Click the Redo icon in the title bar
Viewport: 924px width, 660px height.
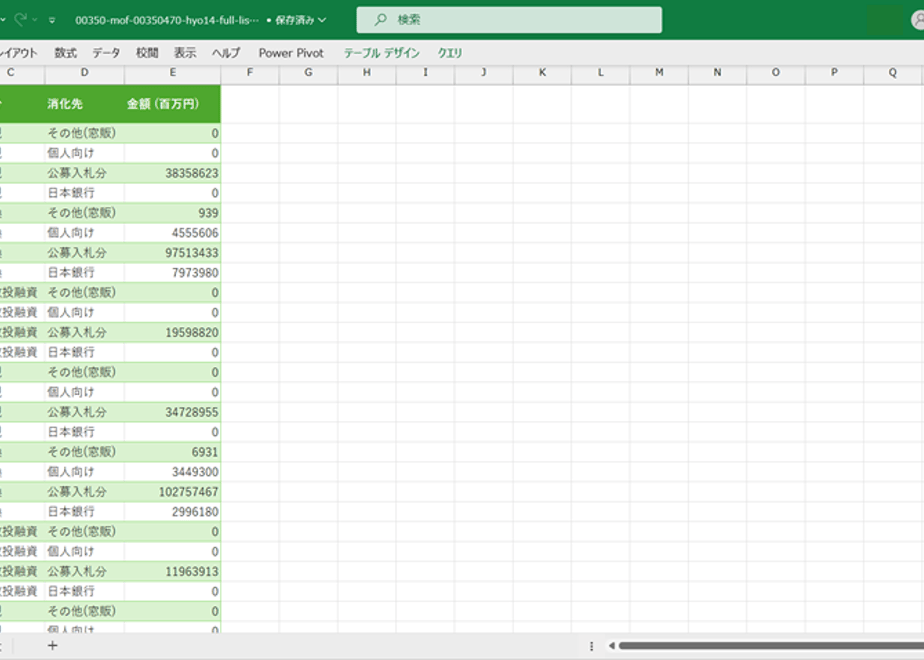[x=21, y=19]
